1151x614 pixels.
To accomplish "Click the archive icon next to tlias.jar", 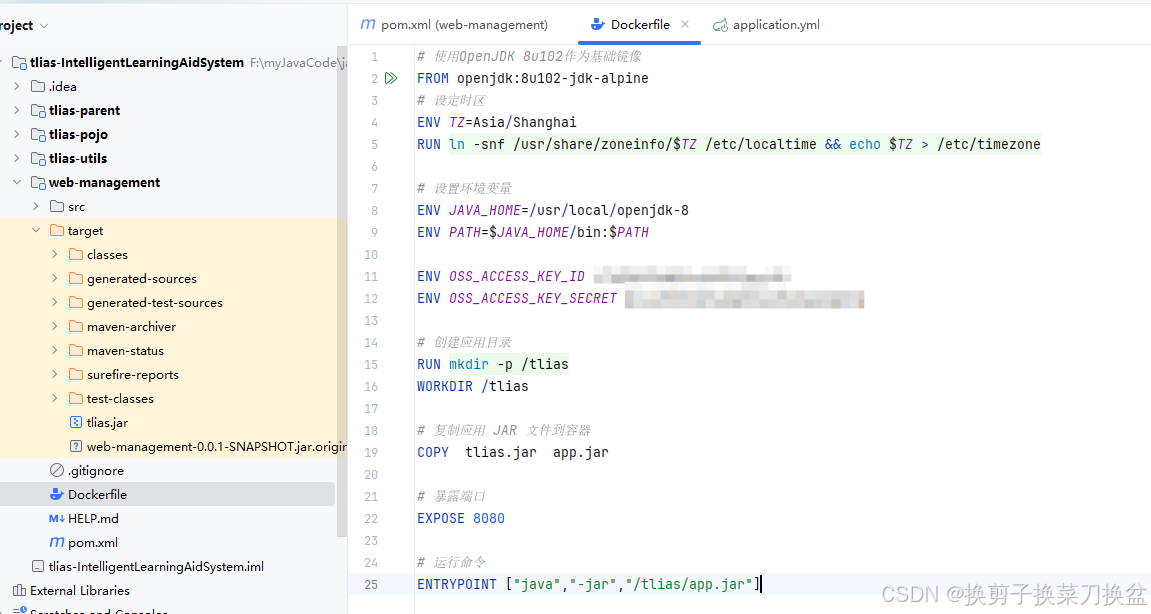I will point(77,422).
